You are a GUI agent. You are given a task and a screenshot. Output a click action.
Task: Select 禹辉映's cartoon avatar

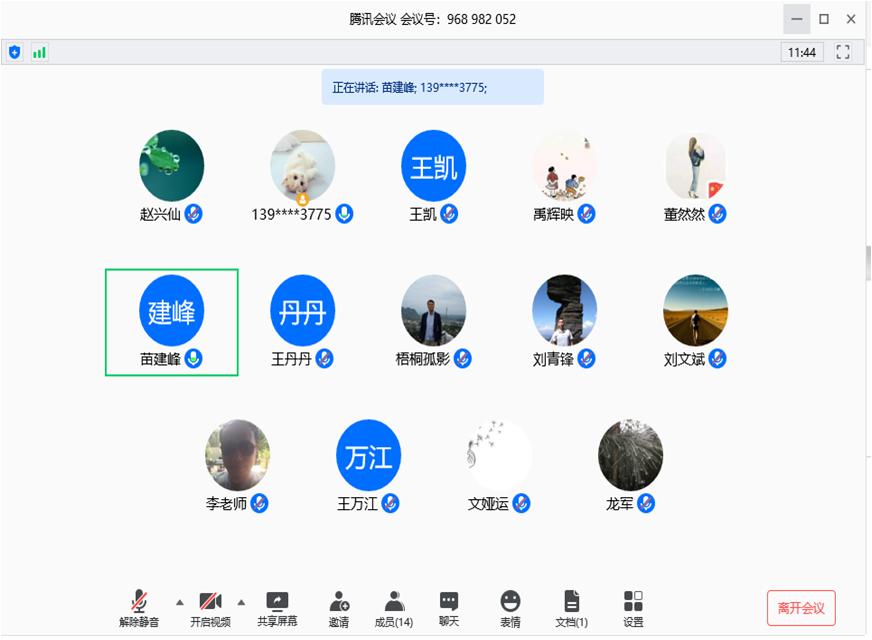click(x=564, y=165)
